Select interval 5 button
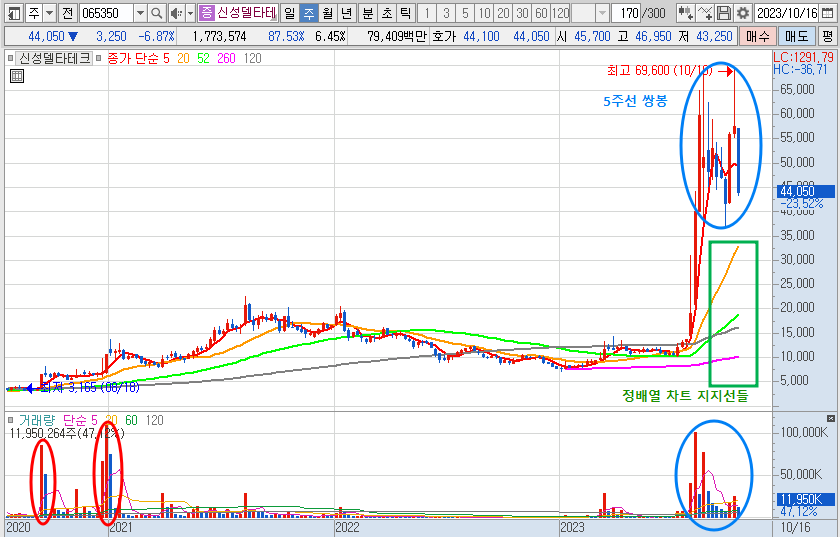Viewport: 840px width, 537px height. 465,13
